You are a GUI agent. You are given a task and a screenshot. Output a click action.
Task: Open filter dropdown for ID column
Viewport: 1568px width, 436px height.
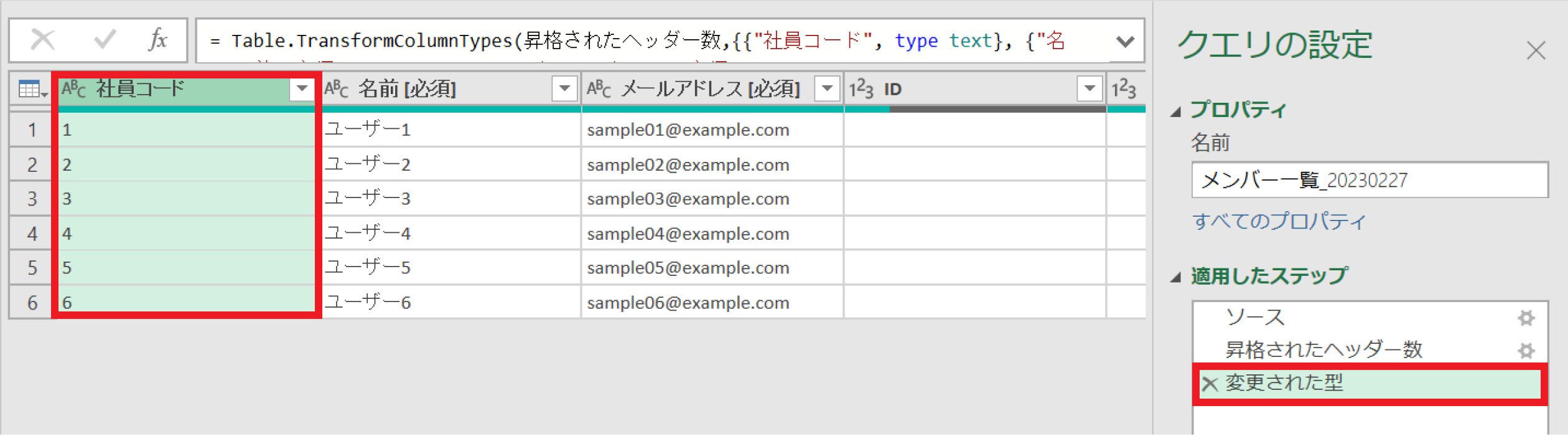1090,89
